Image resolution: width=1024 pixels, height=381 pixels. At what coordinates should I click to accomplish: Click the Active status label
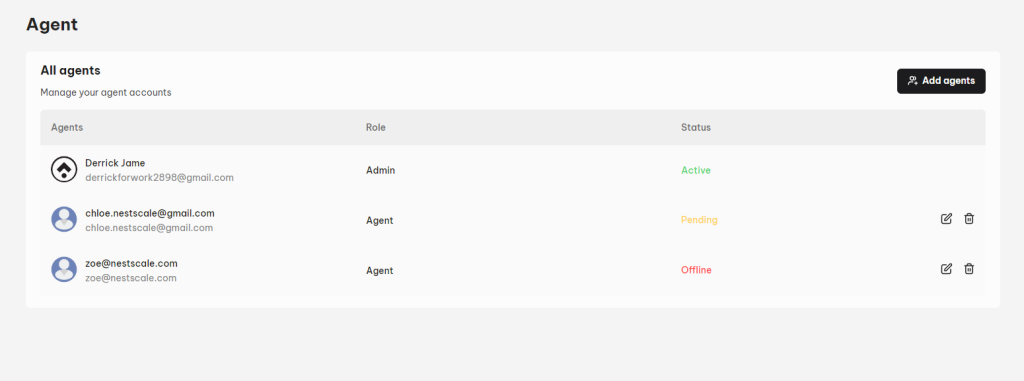pos(696,170)
